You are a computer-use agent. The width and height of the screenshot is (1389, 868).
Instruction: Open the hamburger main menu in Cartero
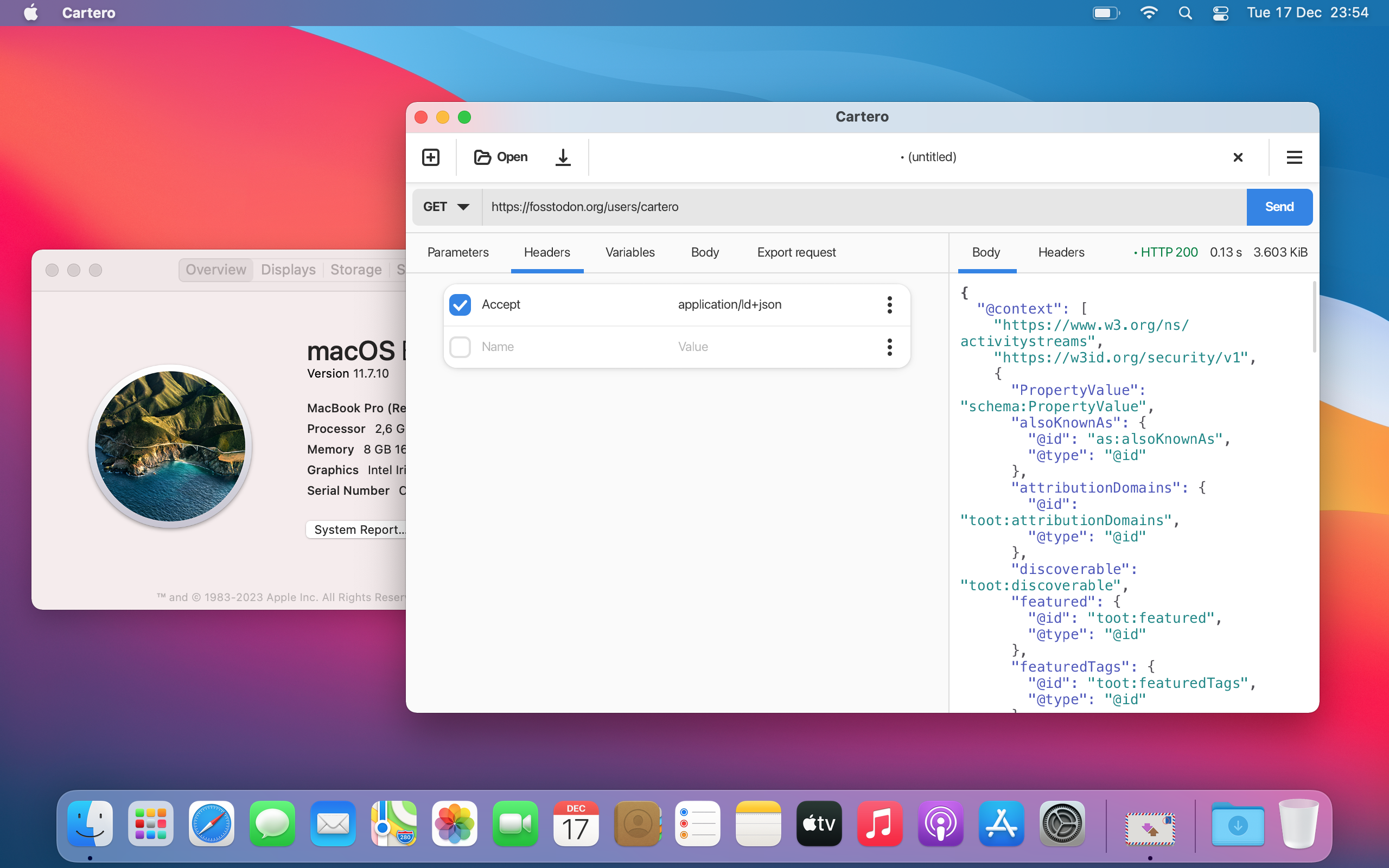1294,157
